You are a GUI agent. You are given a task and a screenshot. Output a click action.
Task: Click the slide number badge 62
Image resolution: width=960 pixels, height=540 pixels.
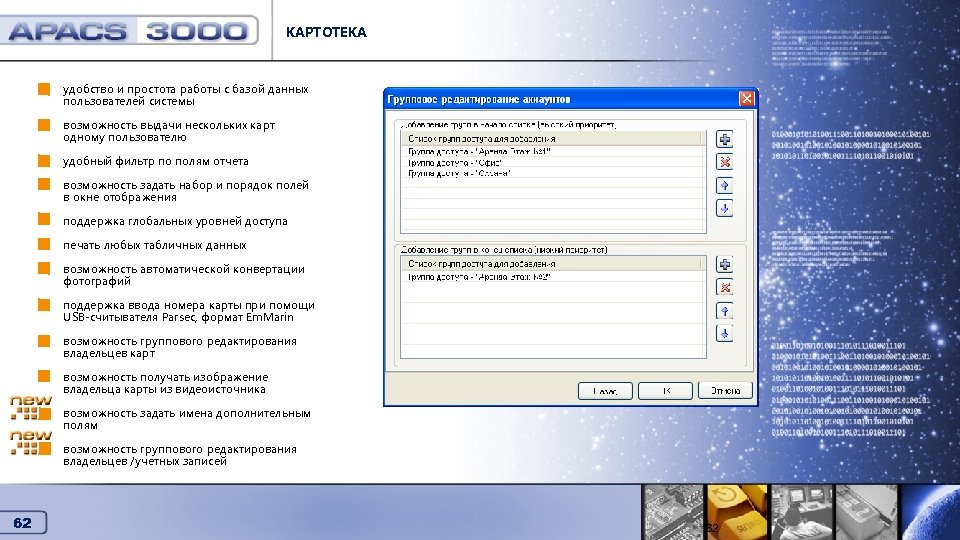(x=23, y=523)
